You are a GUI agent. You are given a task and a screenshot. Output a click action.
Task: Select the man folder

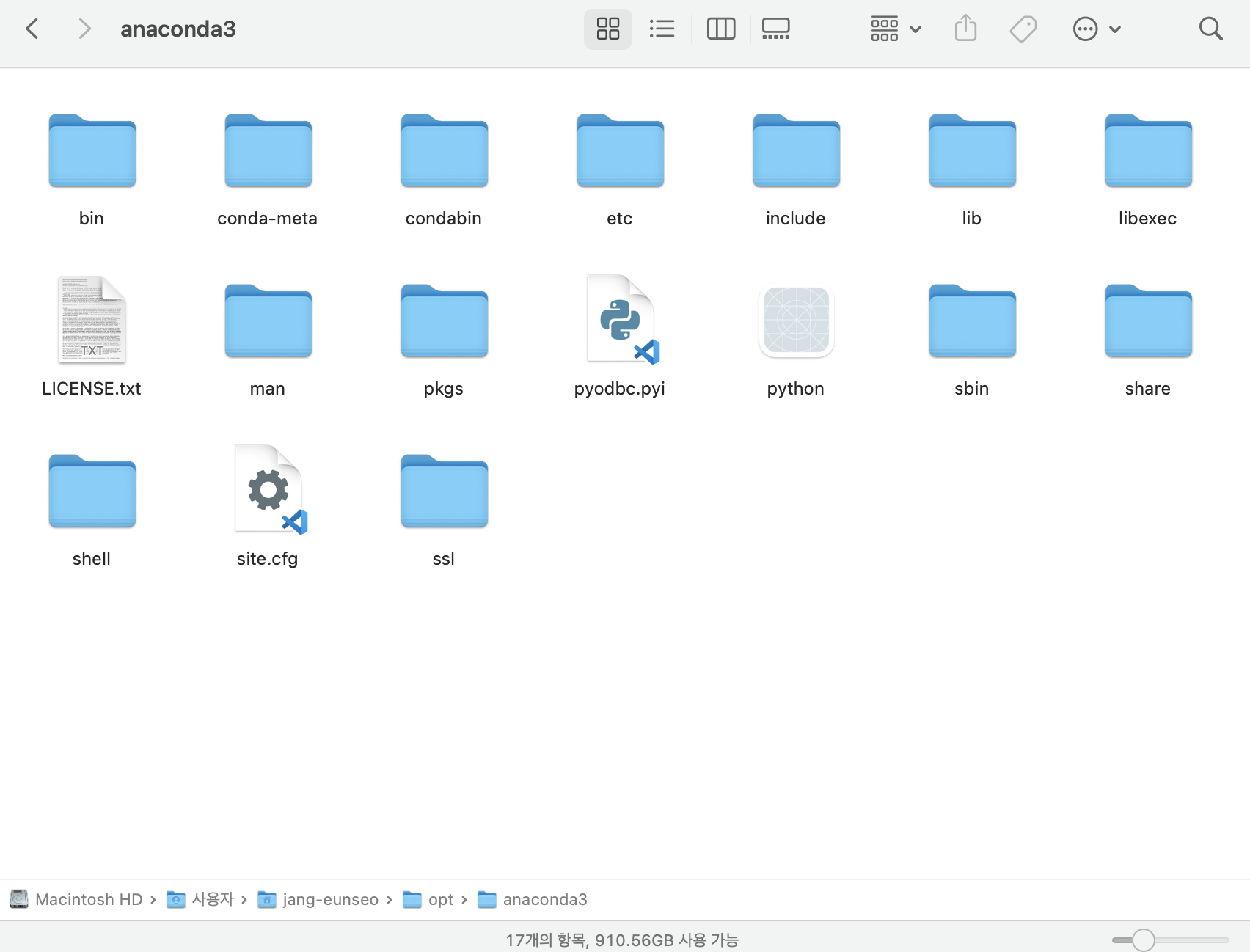(x=268, y=321)
